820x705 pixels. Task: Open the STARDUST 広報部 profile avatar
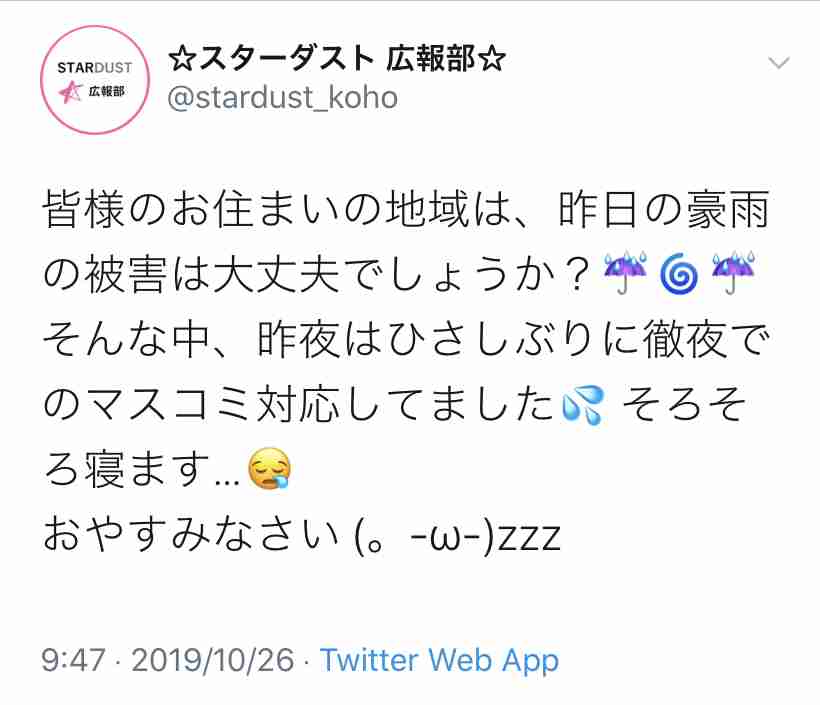(95, 80)
